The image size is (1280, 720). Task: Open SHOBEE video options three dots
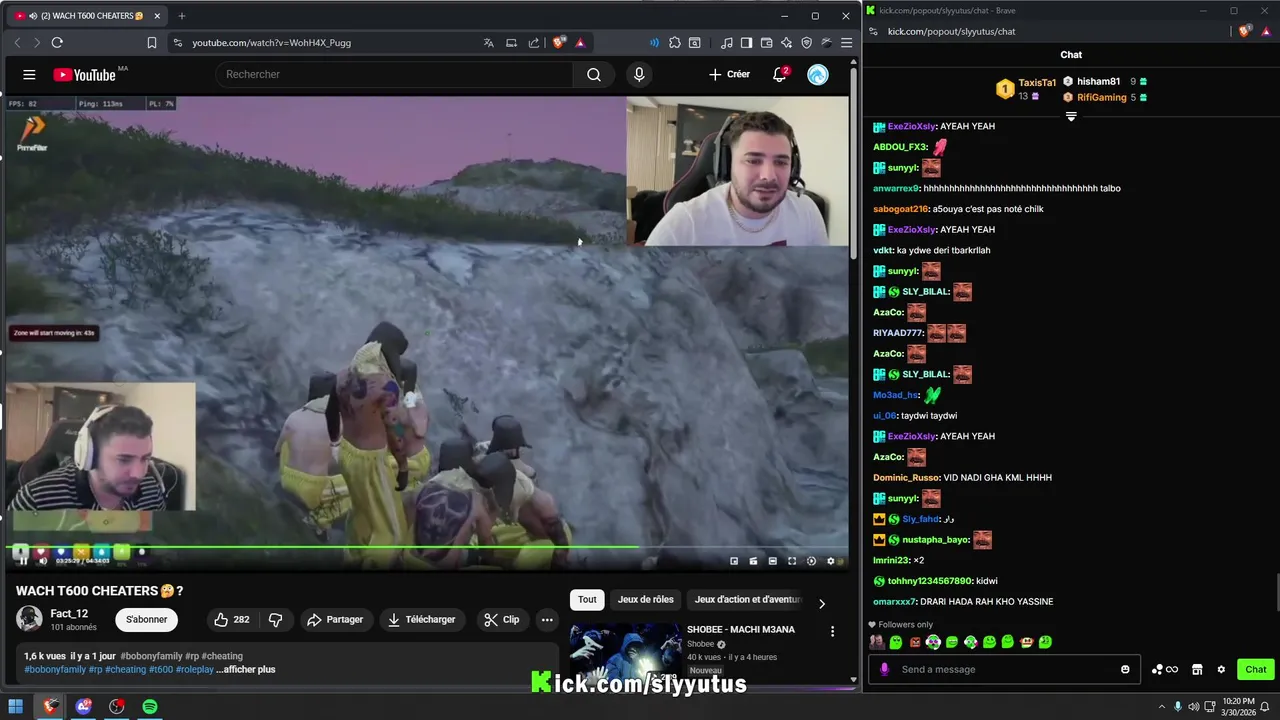(x=832, y=631)
